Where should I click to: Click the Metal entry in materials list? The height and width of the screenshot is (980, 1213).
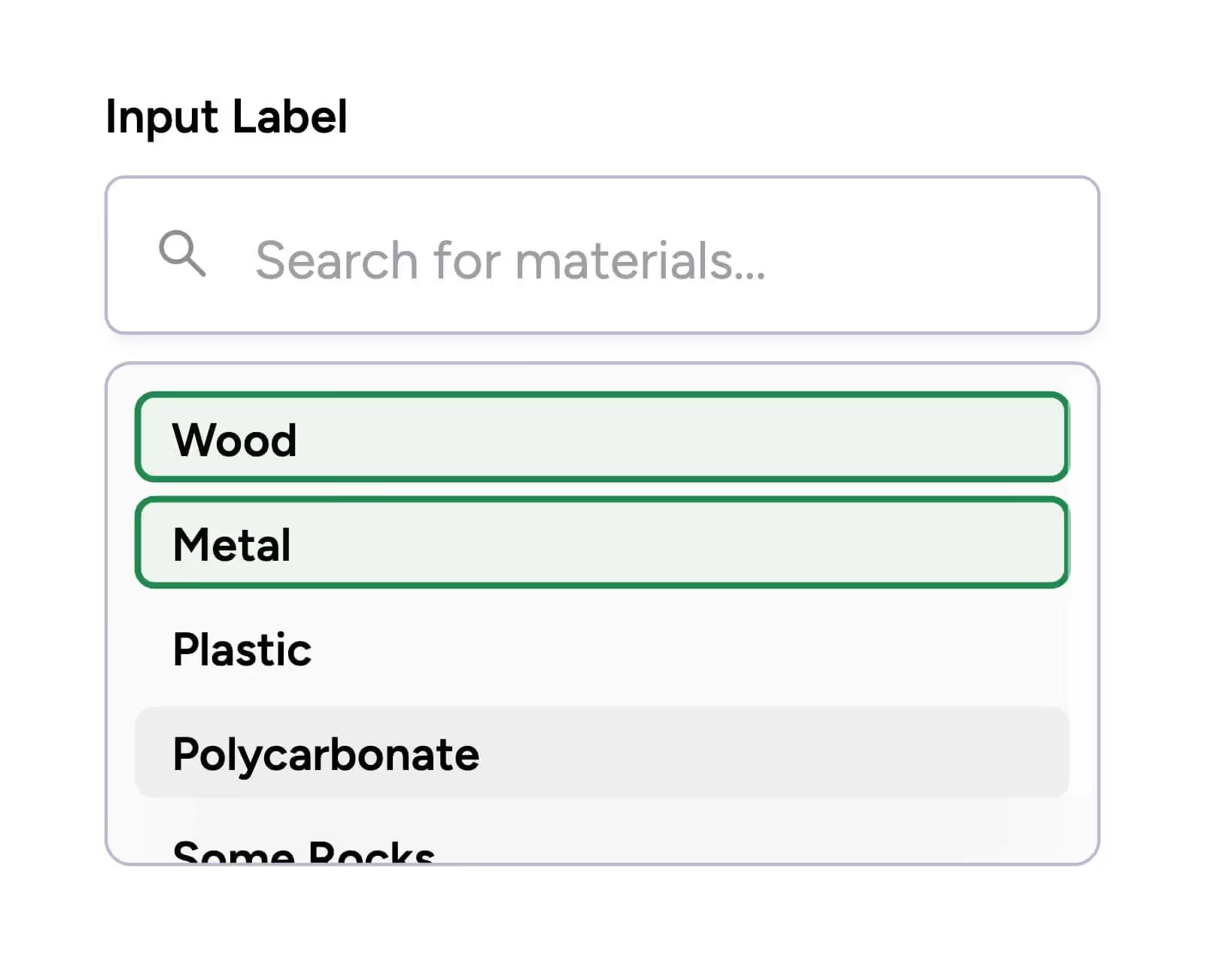coord(232,545)
